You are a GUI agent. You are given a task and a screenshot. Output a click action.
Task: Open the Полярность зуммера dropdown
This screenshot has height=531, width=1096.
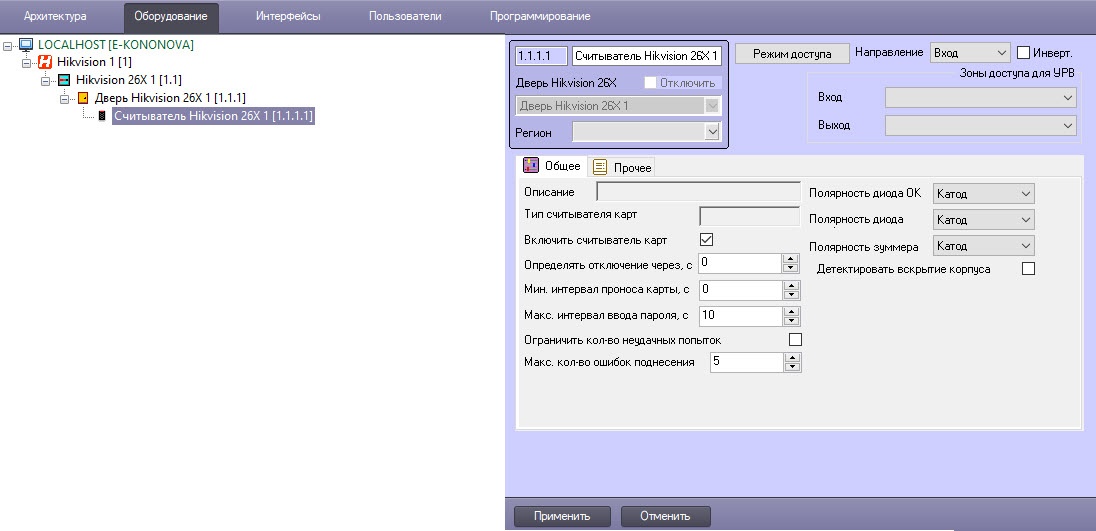(983, 245)
